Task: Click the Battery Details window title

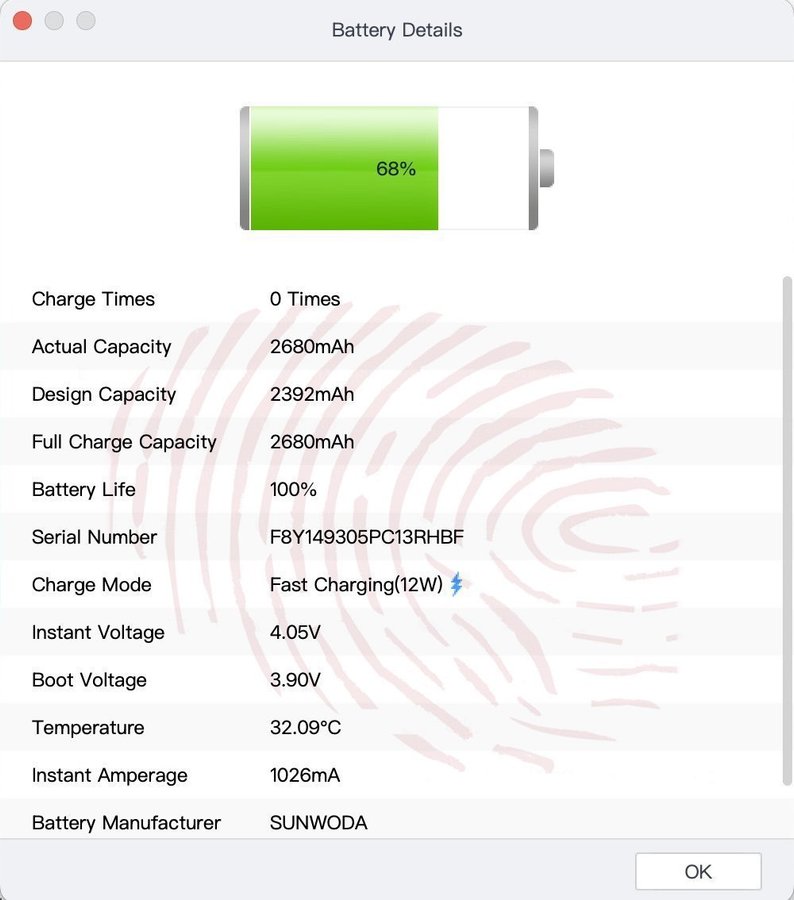Action: (397, 30)
